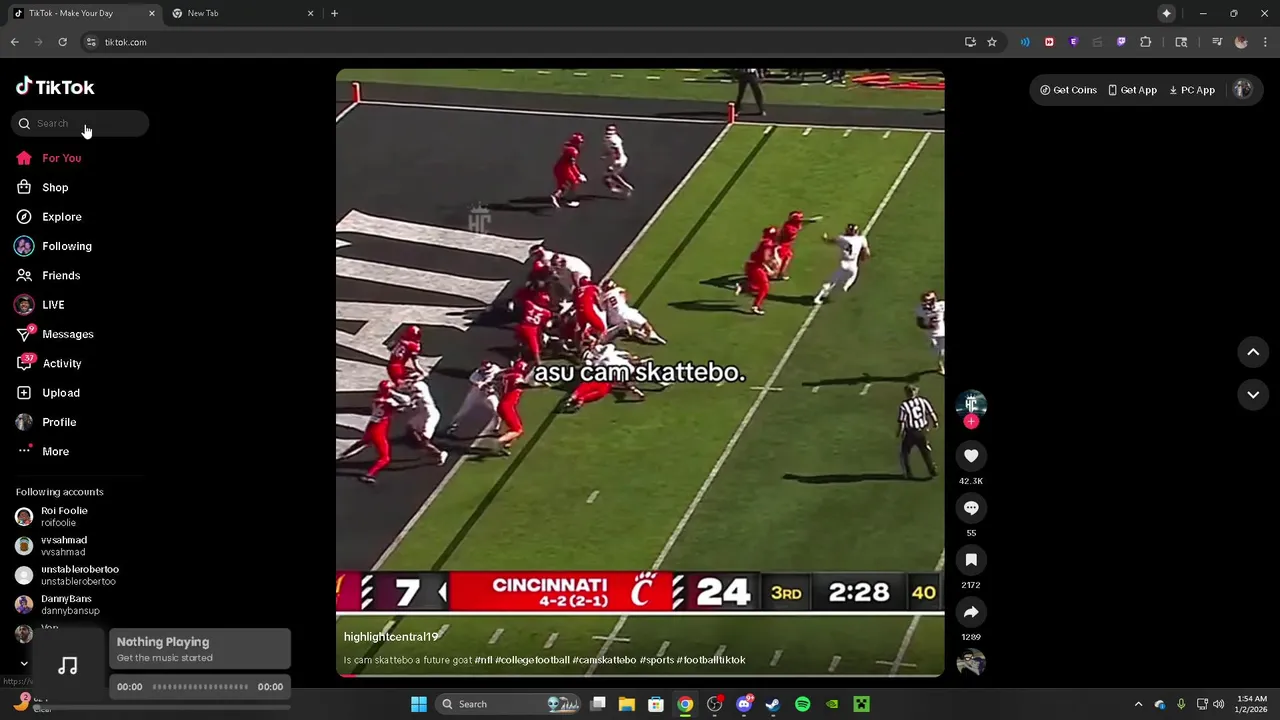1280x720 pixels.
Task: Open the For You feed
Action: pos(48,158)
